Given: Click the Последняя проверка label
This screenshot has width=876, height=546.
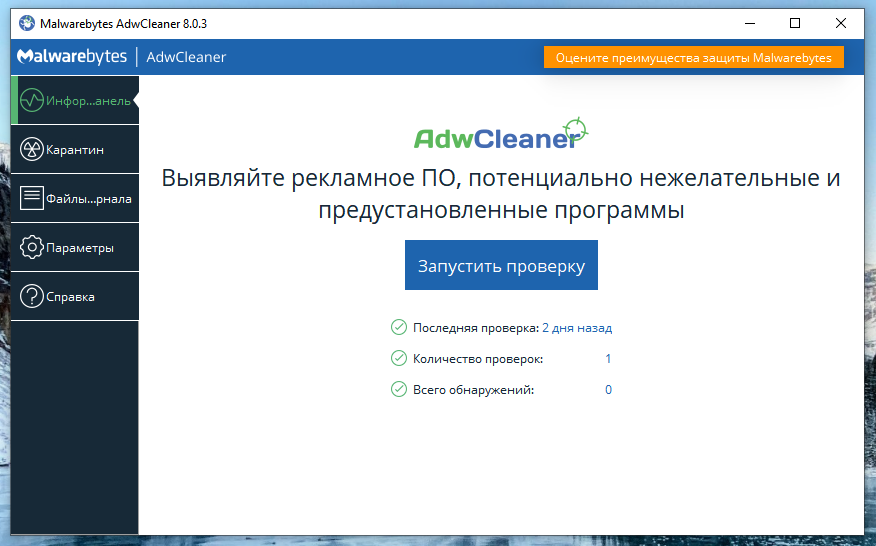Looking at the screenshot, I should tap(476, 328).
